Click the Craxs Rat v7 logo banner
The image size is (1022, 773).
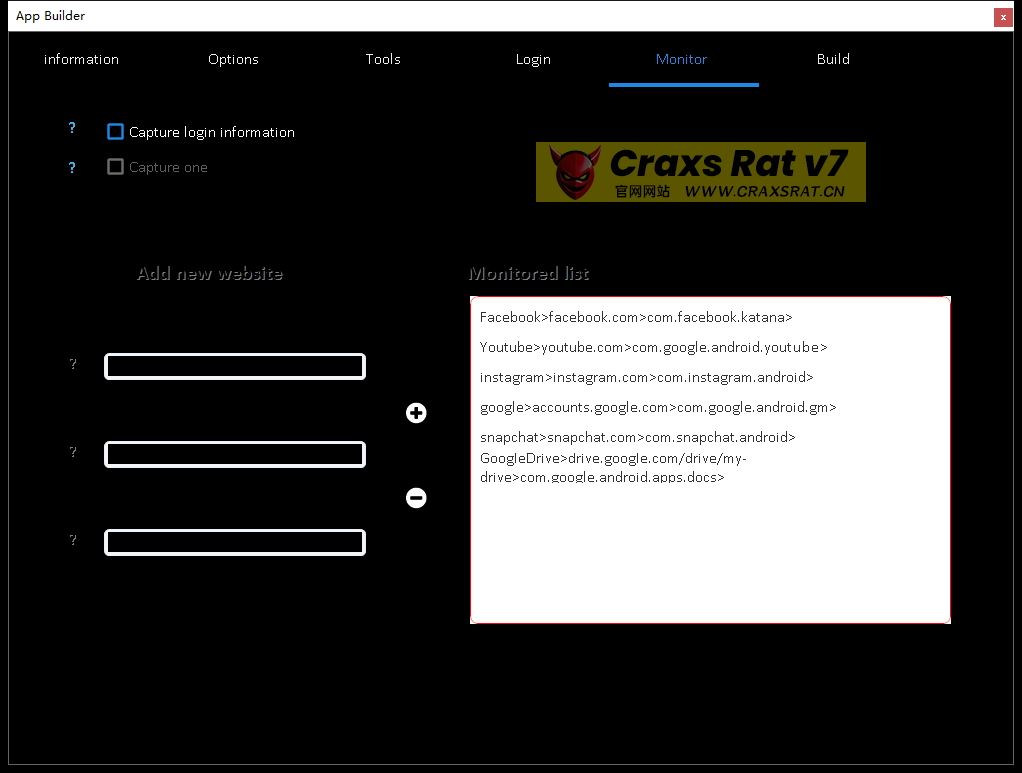tap(700, 171)
